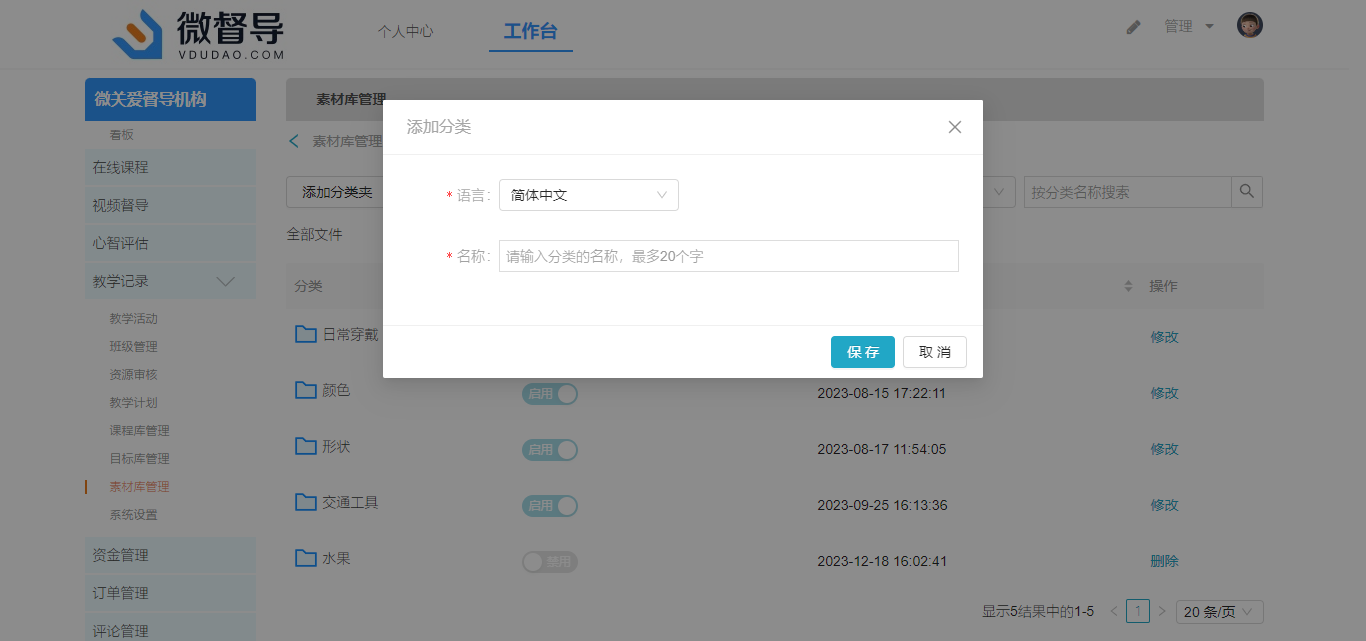
Task: Enable the 禁用 switch for 水果
Action: pos(550,562)
